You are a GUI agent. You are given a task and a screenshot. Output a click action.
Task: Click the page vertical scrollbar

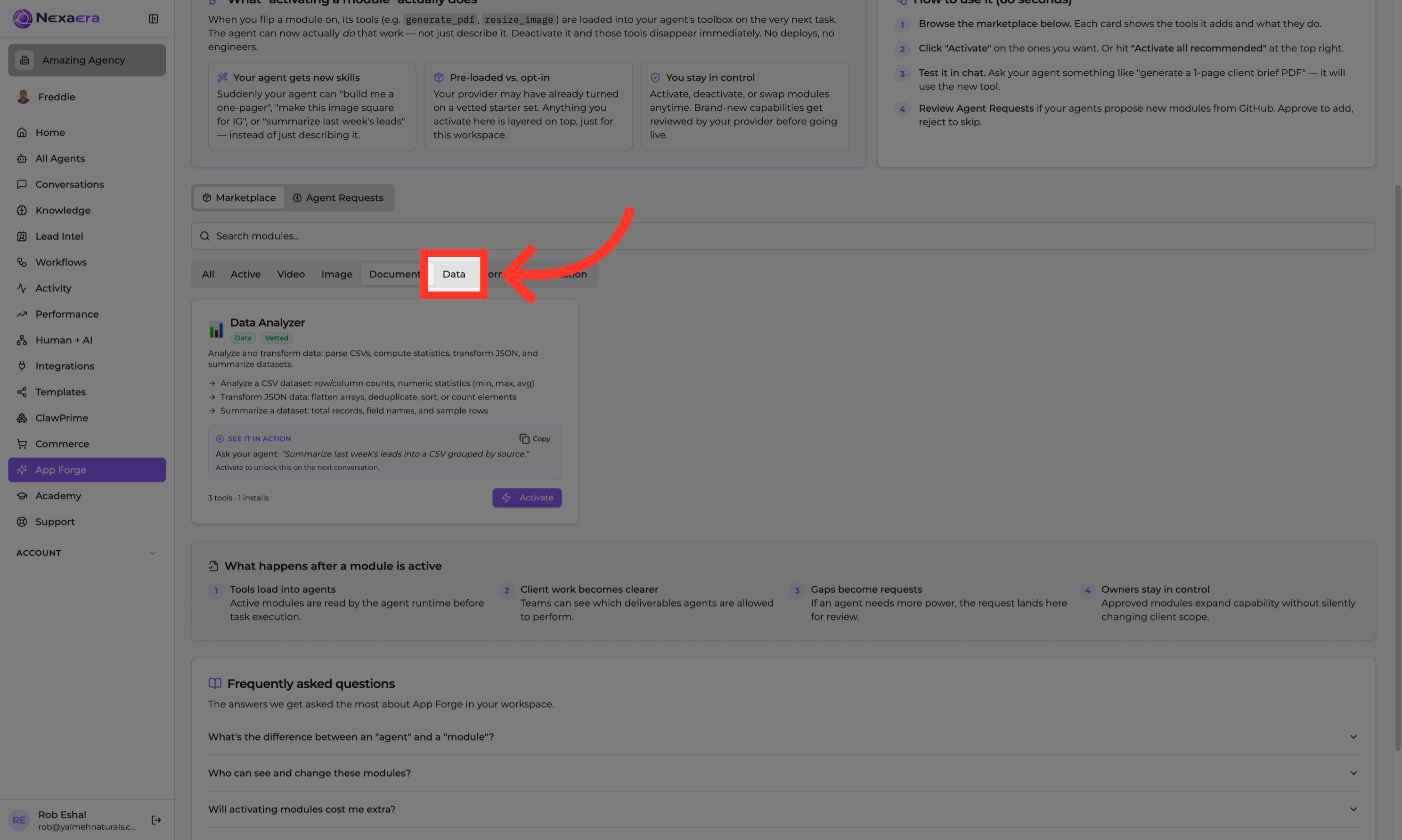coord(1397,467)
